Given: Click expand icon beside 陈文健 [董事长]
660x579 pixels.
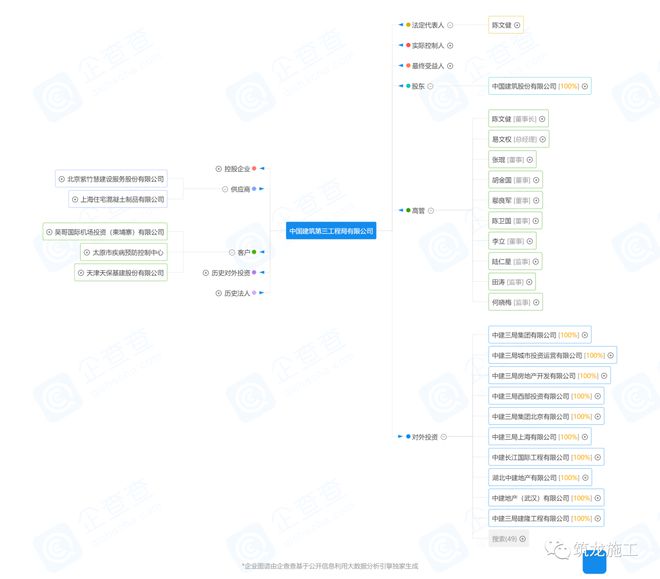Looking at the screenshot, I should 542,119.
